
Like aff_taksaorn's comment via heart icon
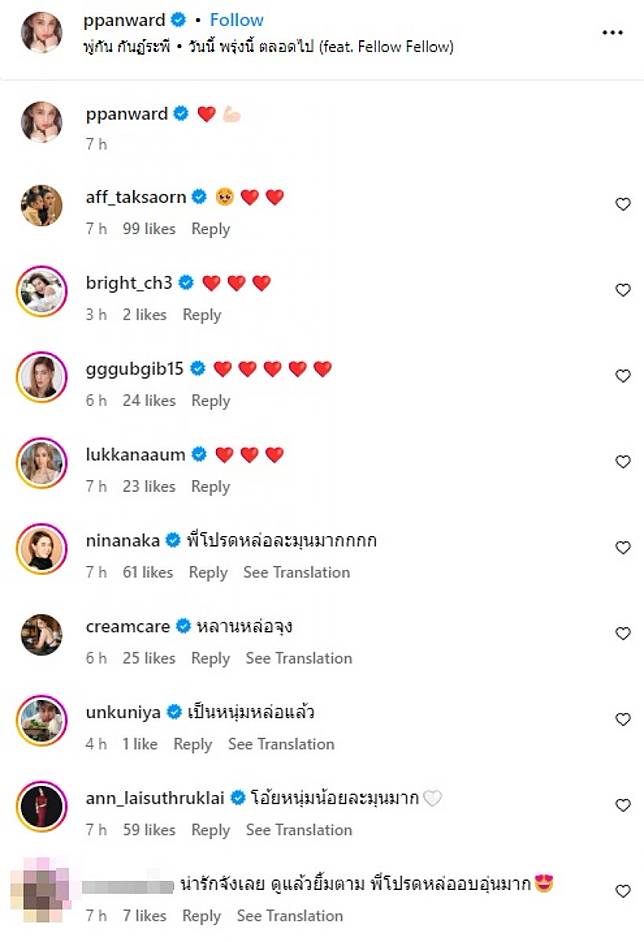(622, 204)
